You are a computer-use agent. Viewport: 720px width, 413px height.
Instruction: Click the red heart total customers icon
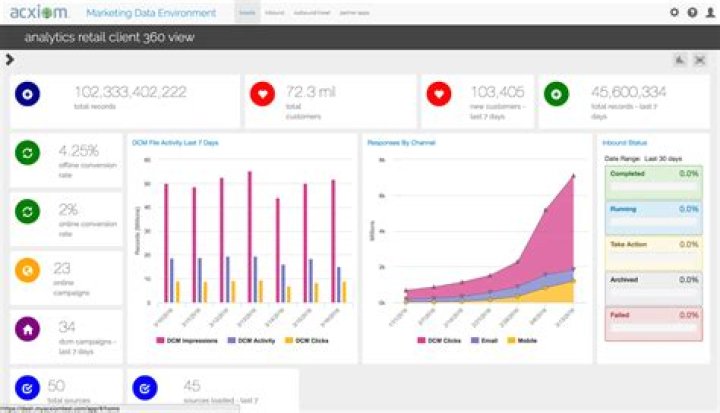tap(263, 95)
